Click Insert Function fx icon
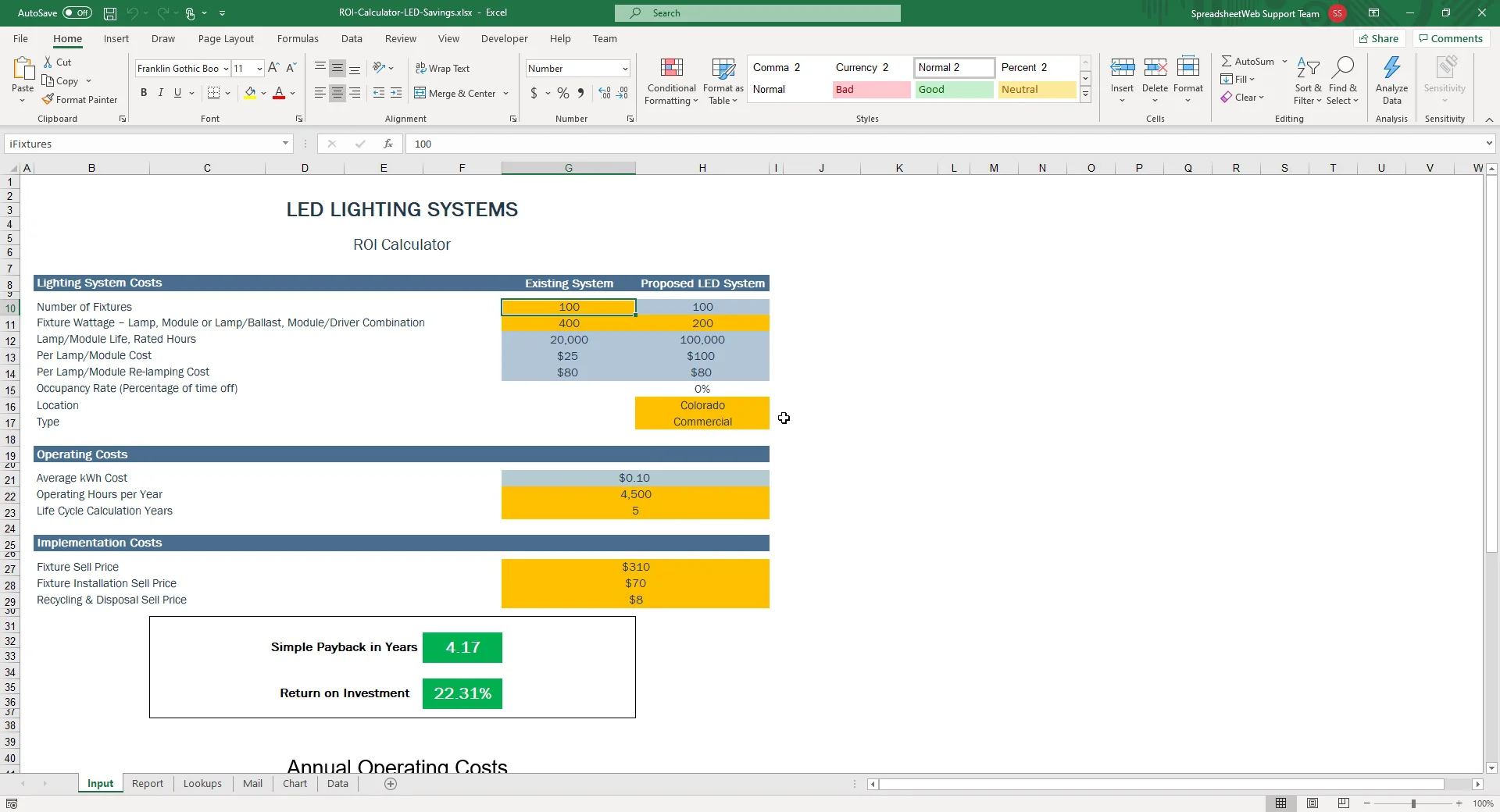1500x812 pixels. pos(387,144)
